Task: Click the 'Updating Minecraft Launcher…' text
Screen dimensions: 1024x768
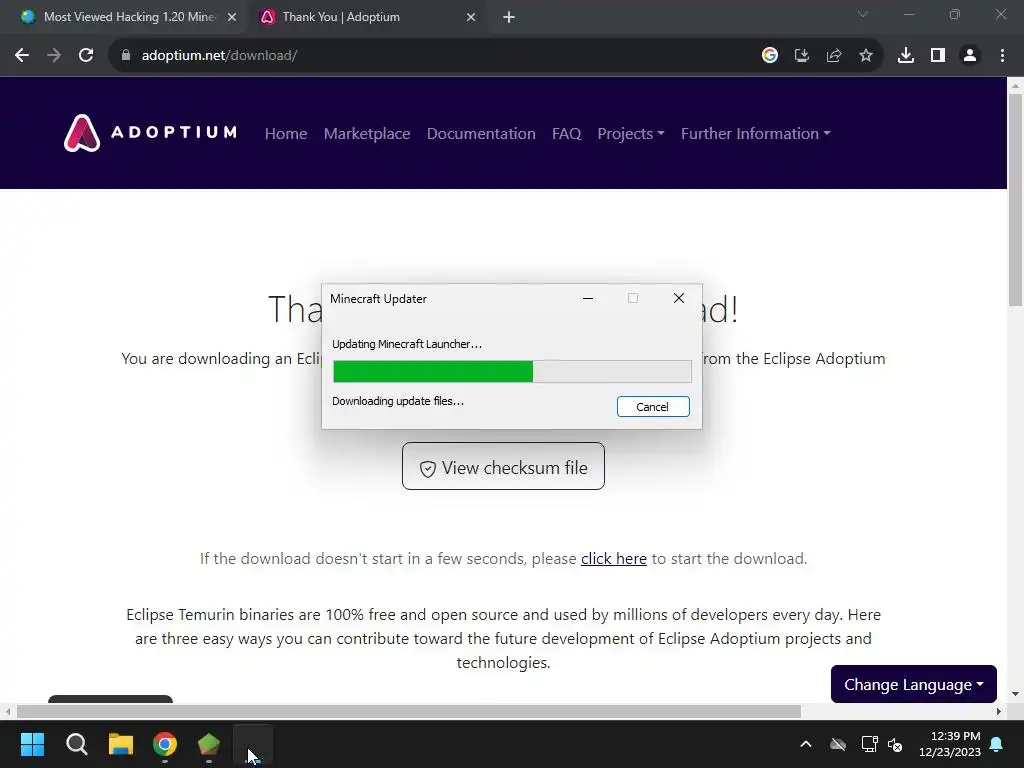Action: coord(407,344)
